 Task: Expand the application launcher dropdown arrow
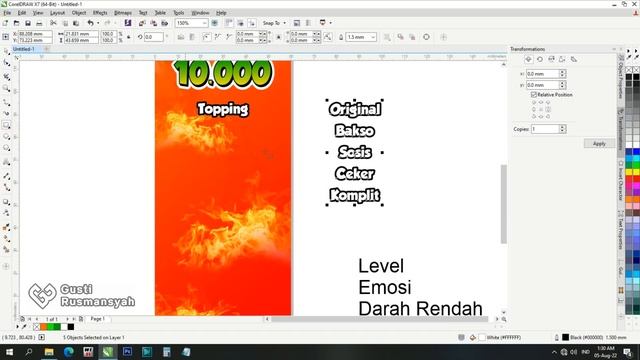[331, 23]
